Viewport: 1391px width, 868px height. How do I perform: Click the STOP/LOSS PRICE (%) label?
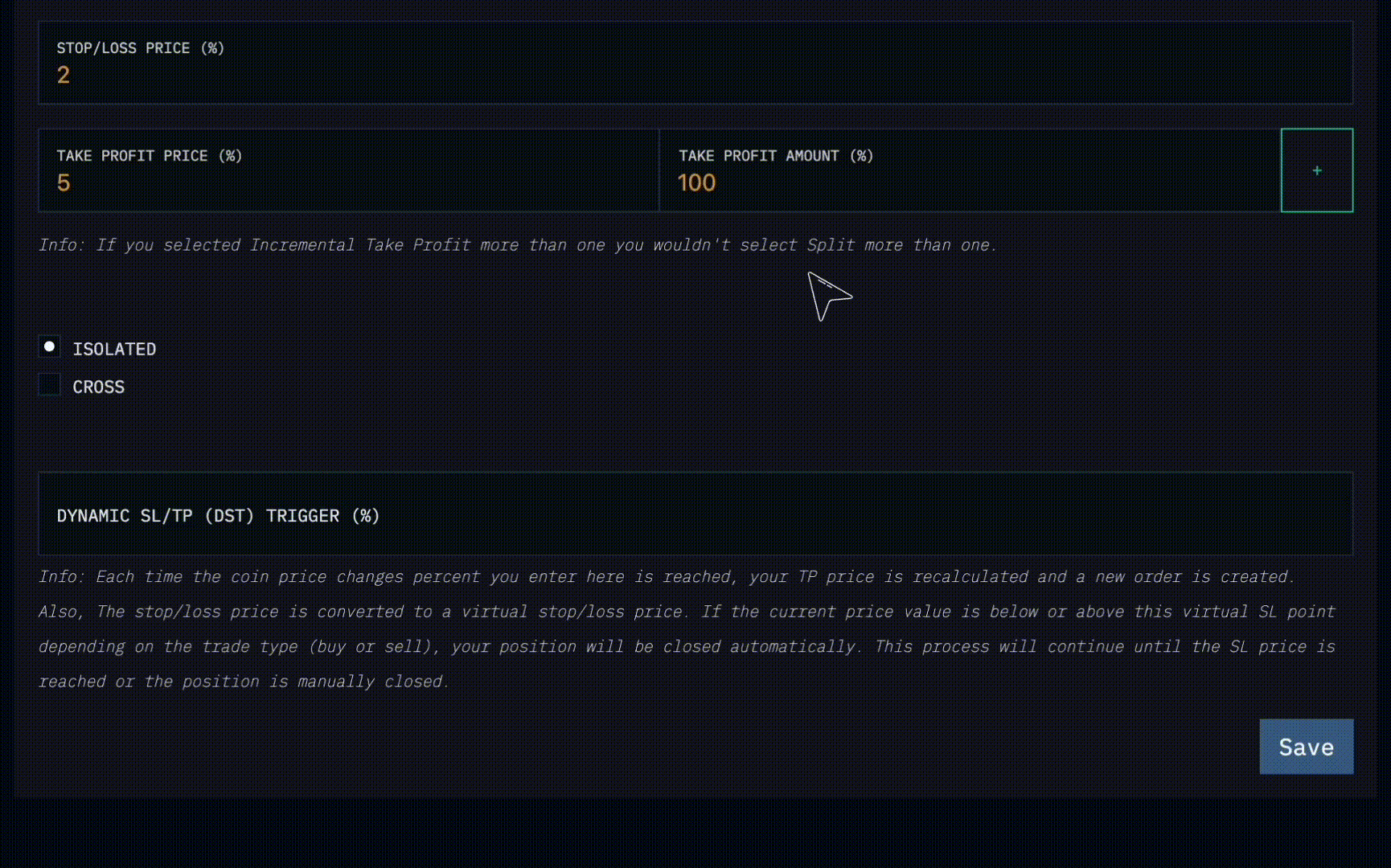click(x=141, y=48)
